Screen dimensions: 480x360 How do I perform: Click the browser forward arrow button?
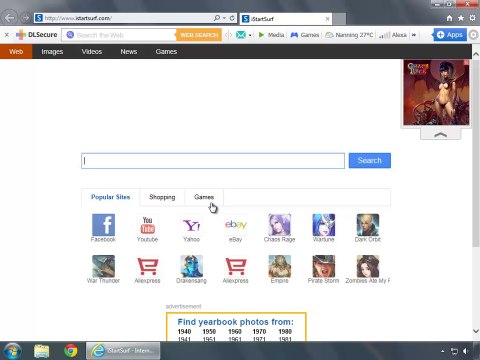25,18
